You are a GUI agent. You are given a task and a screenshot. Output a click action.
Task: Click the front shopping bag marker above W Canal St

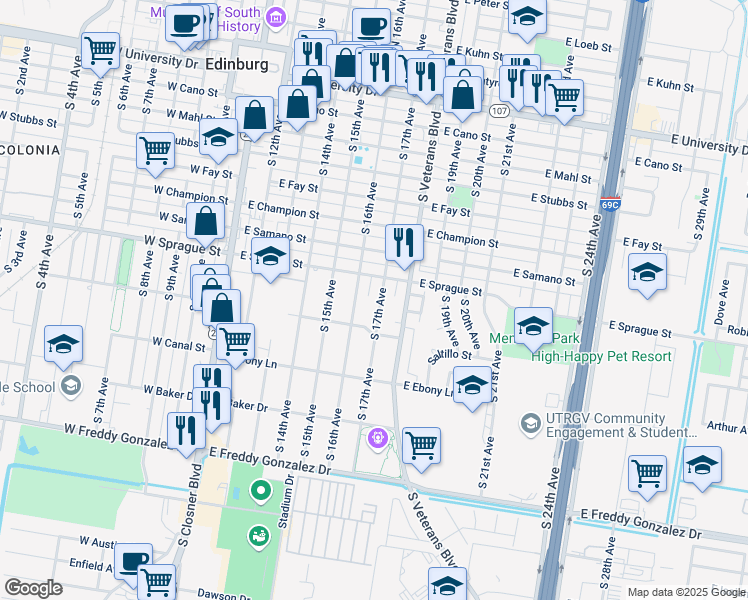pyautogui.click(x=221, y=310)
